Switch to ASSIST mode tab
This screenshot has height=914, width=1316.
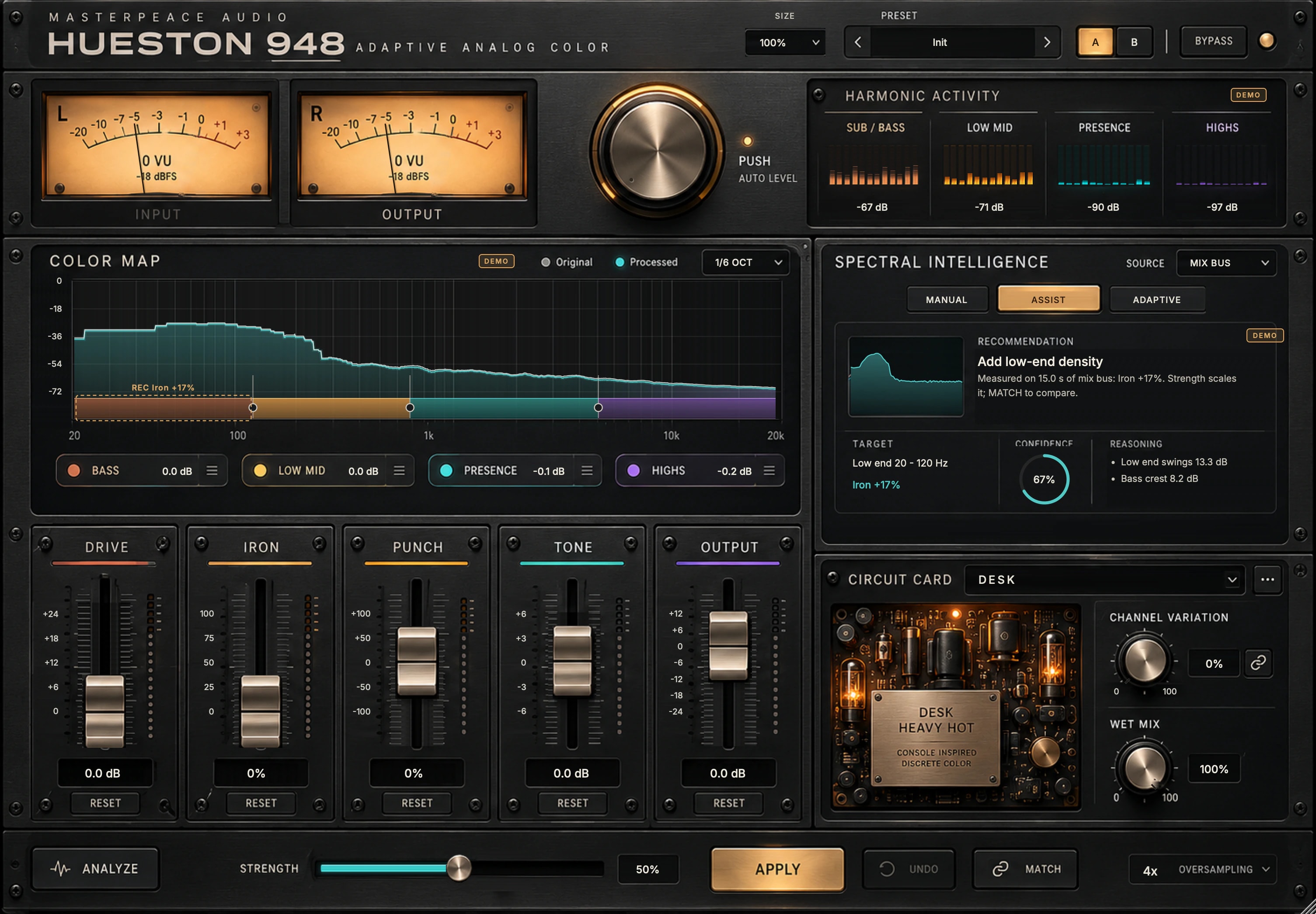1048,300
